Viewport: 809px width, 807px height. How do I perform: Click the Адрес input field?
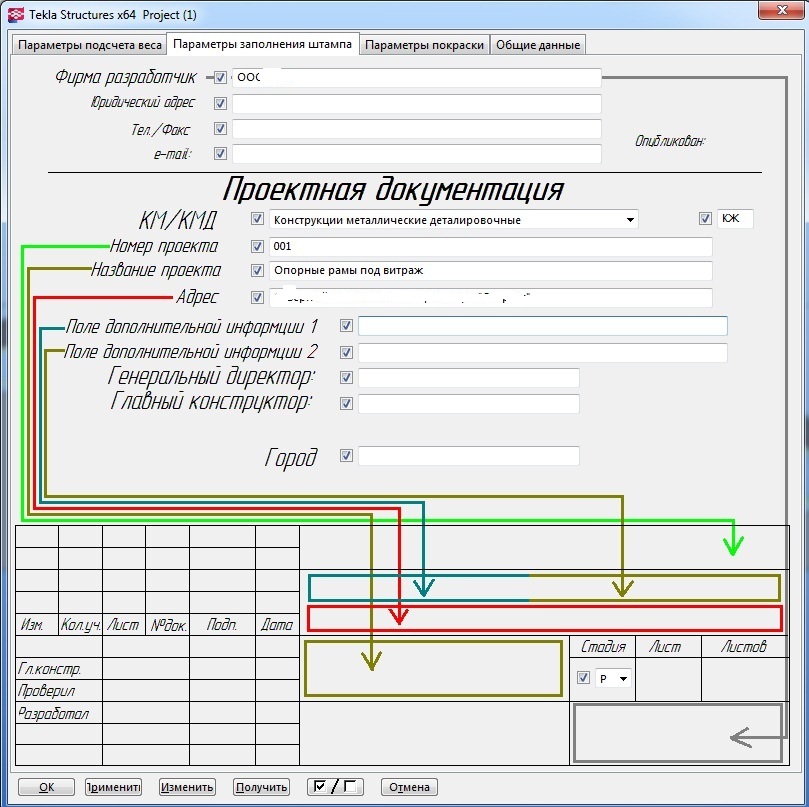coord(491,298)
